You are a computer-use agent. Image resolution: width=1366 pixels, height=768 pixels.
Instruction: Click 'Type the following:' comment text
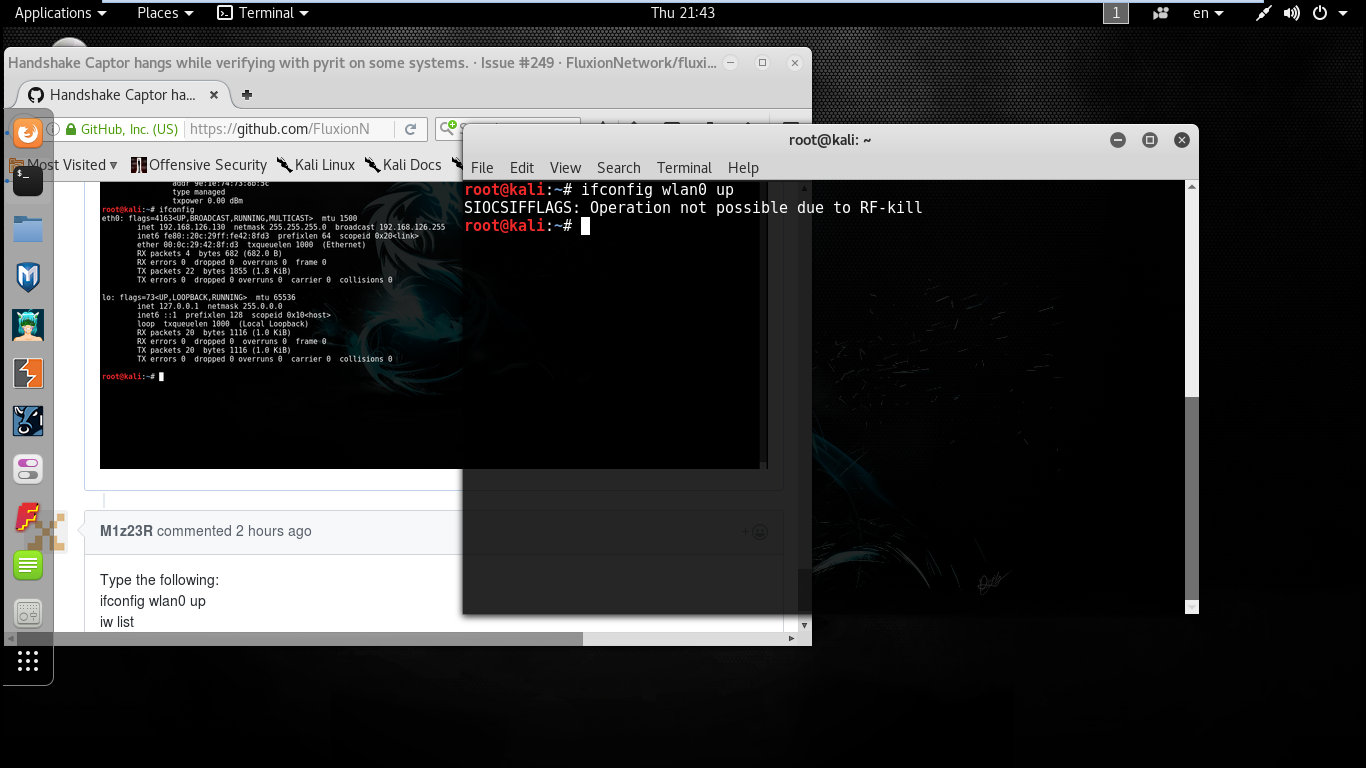coord(159,580)
